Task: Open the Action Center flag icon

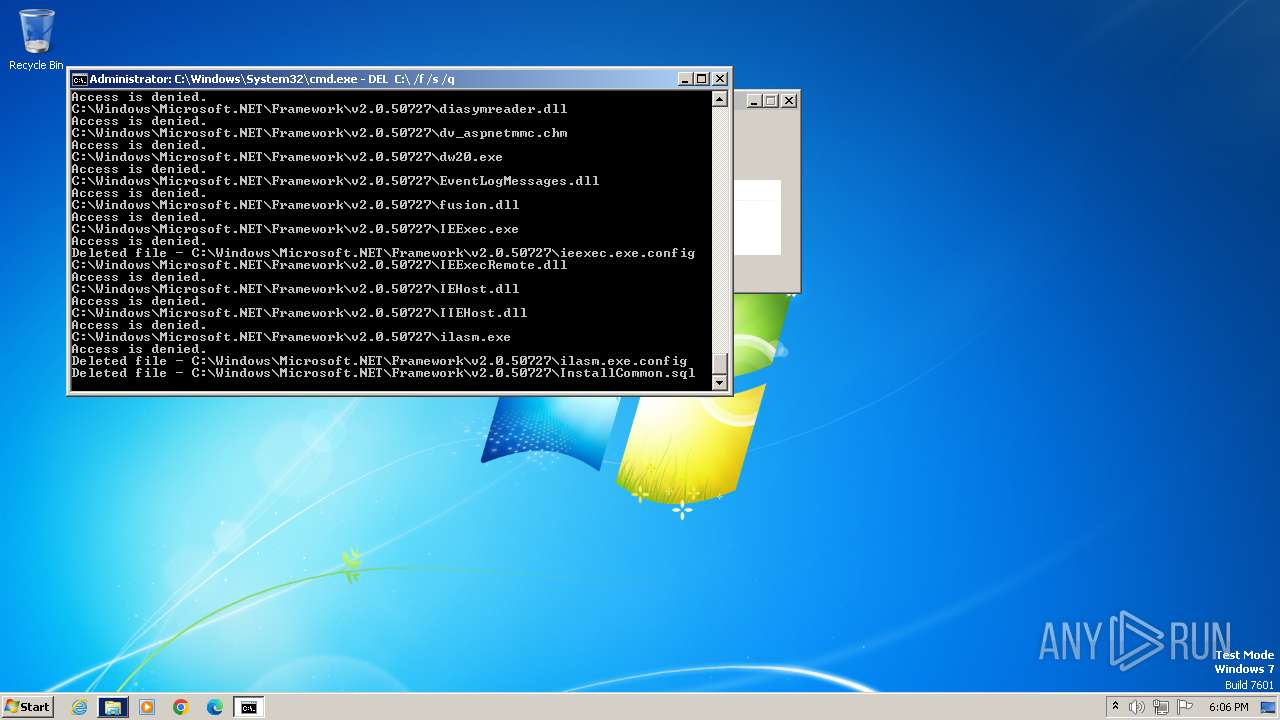Action: (1186, 707)
